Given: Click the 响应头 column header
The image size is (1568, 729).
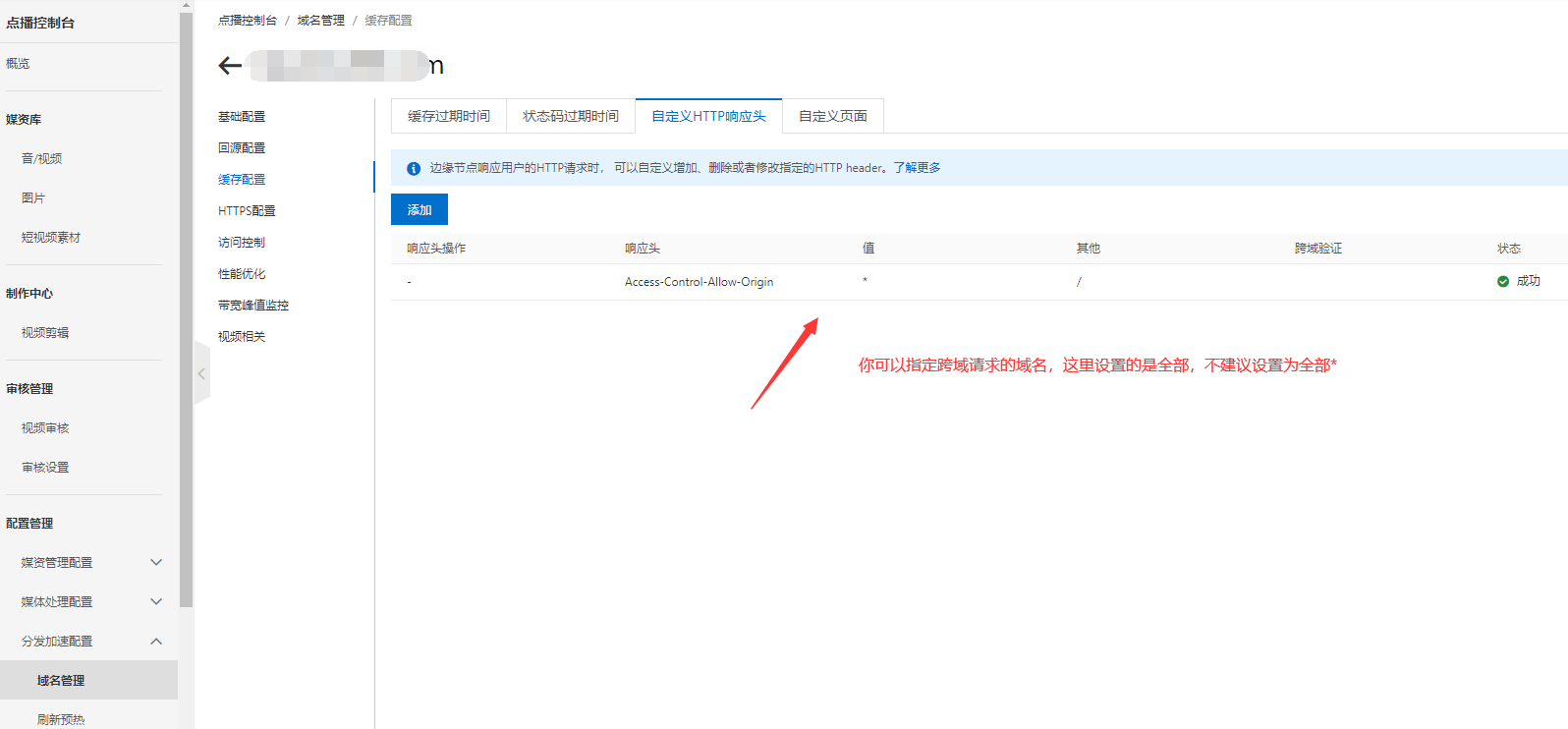Looking at the screenshot, I should click(643, 249).
